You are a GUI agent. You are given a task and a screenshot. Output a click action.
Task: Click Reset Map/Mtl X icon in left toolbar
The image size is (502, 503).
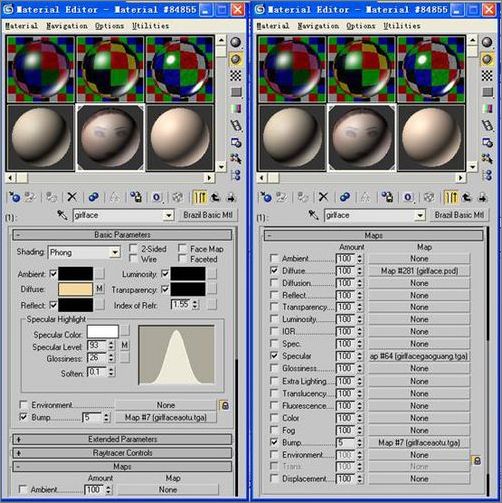click(72, 197)
